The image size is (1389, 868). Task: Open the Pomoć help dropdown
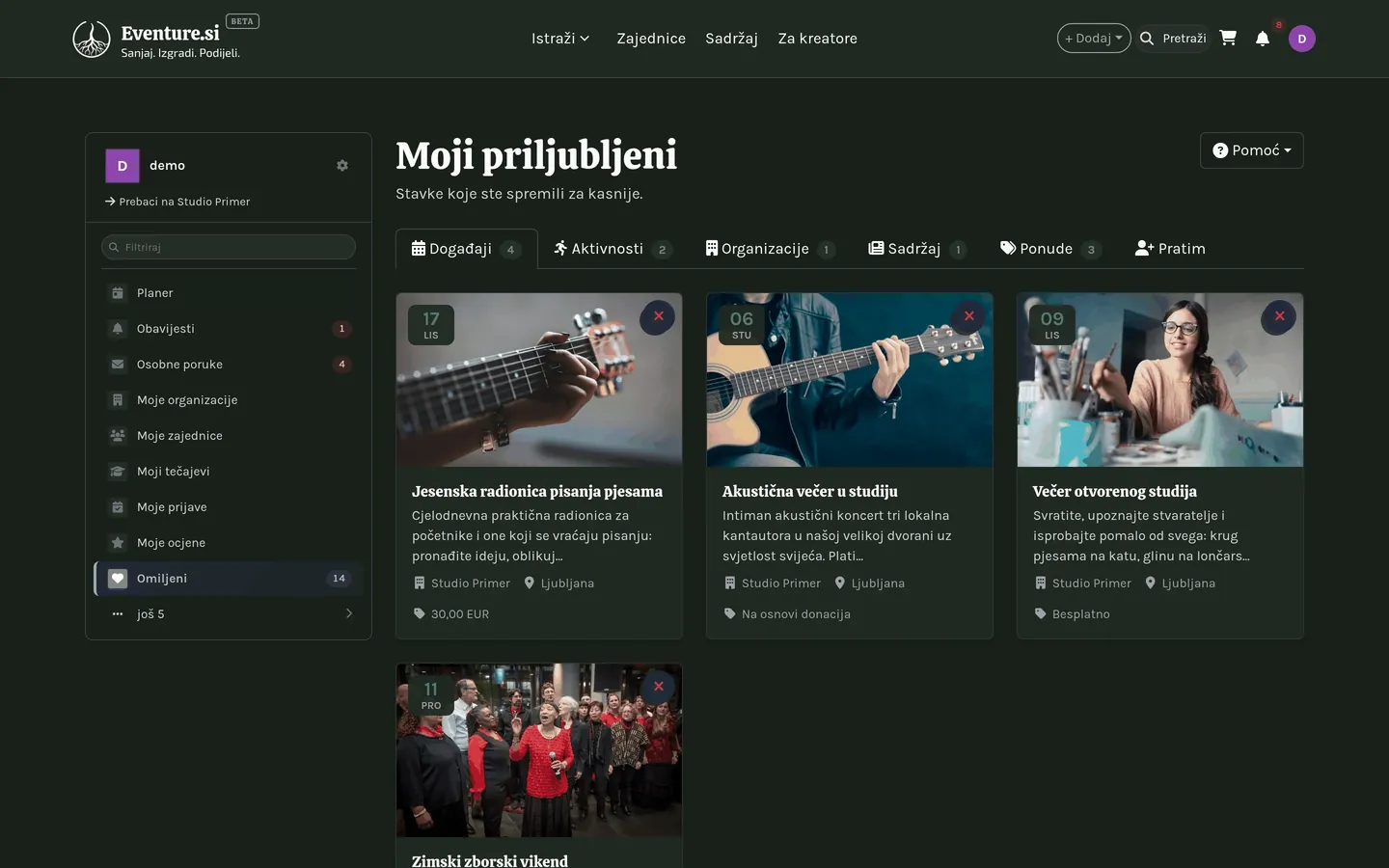pos(1252,150)
